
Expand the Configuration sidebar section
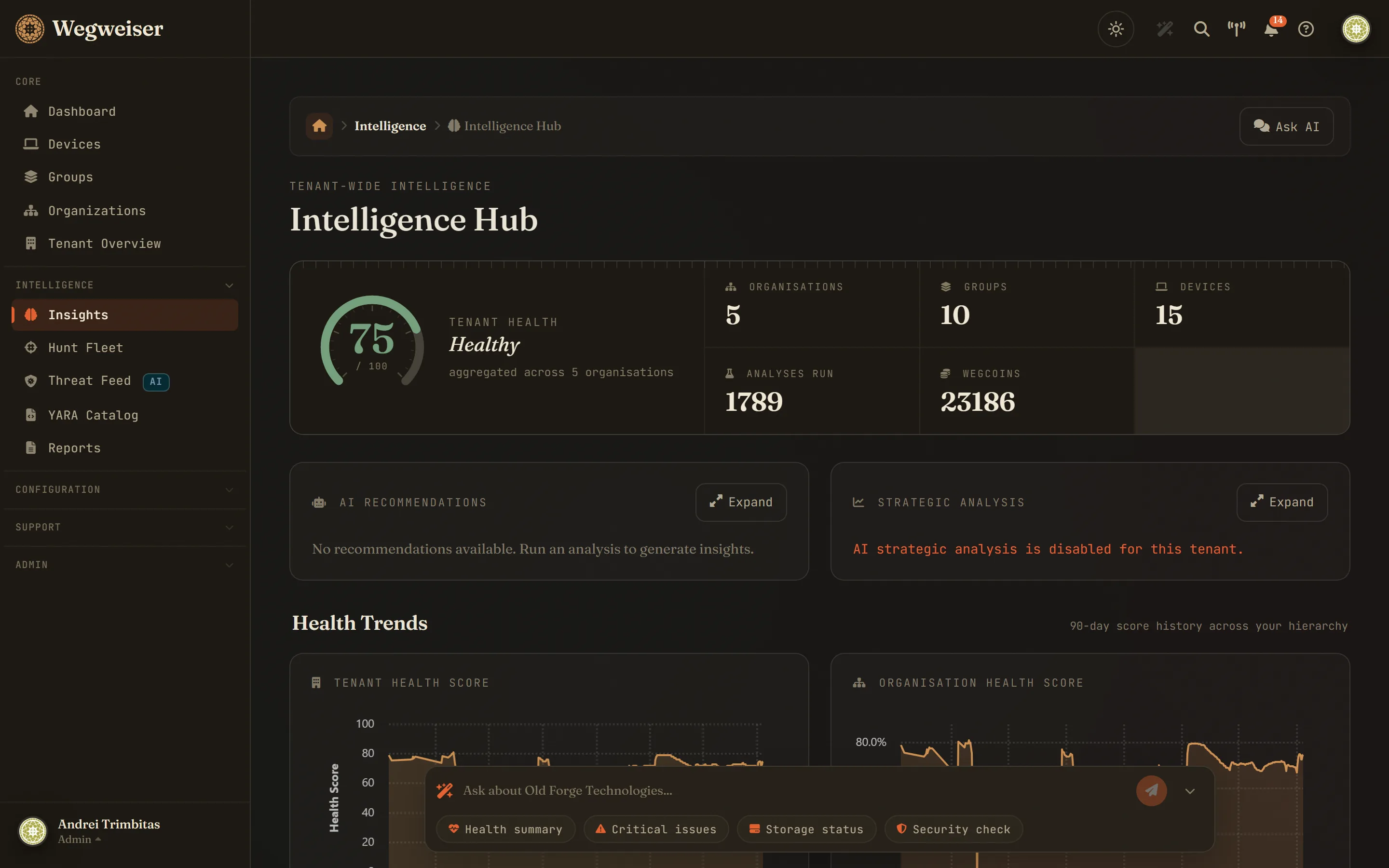coord(125,489)
